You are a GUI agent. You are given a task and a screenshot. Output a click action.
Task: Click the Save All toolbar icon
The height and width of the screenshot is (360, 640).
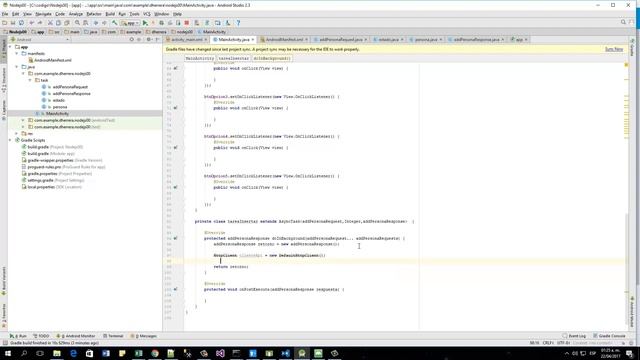point(13,23)
